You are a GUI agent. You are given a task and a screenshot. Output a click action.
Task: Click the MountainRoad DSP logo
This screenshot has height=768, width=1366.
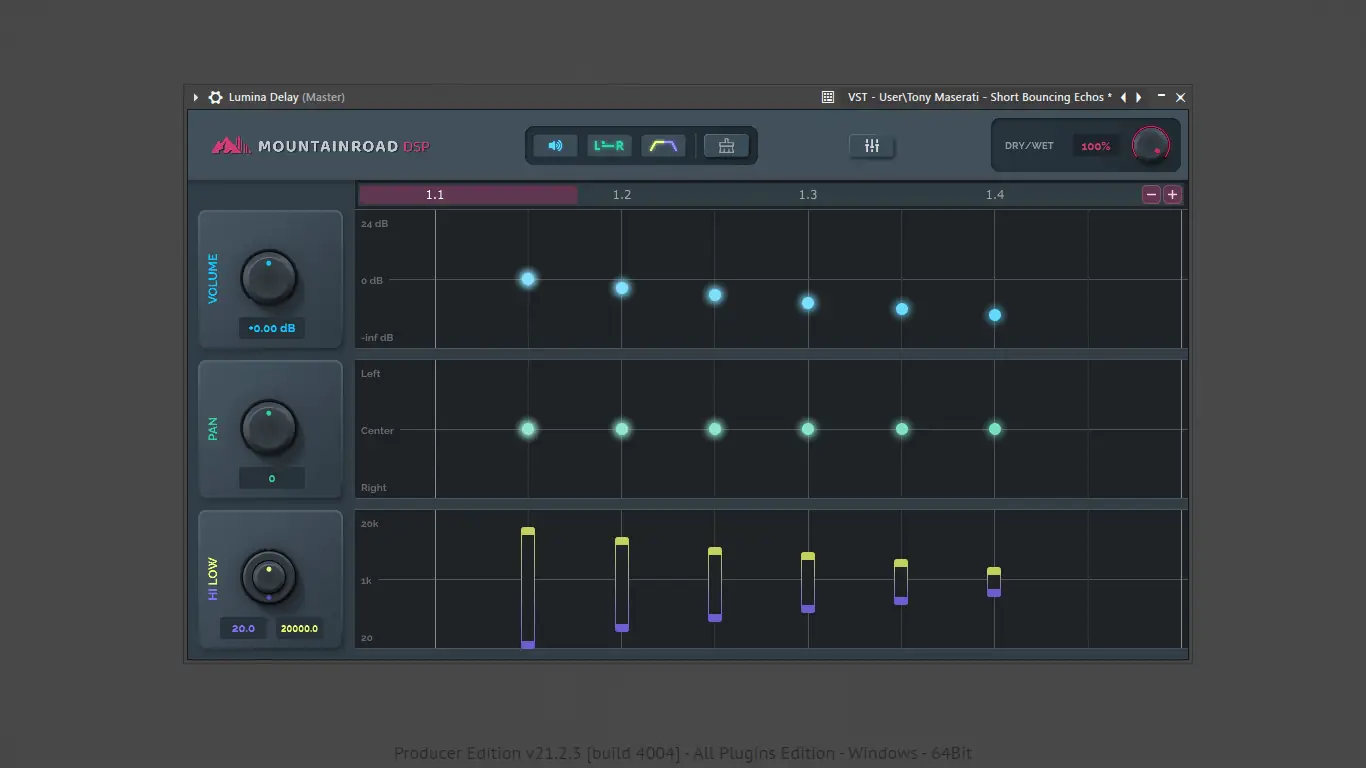(x=320, y=144)
